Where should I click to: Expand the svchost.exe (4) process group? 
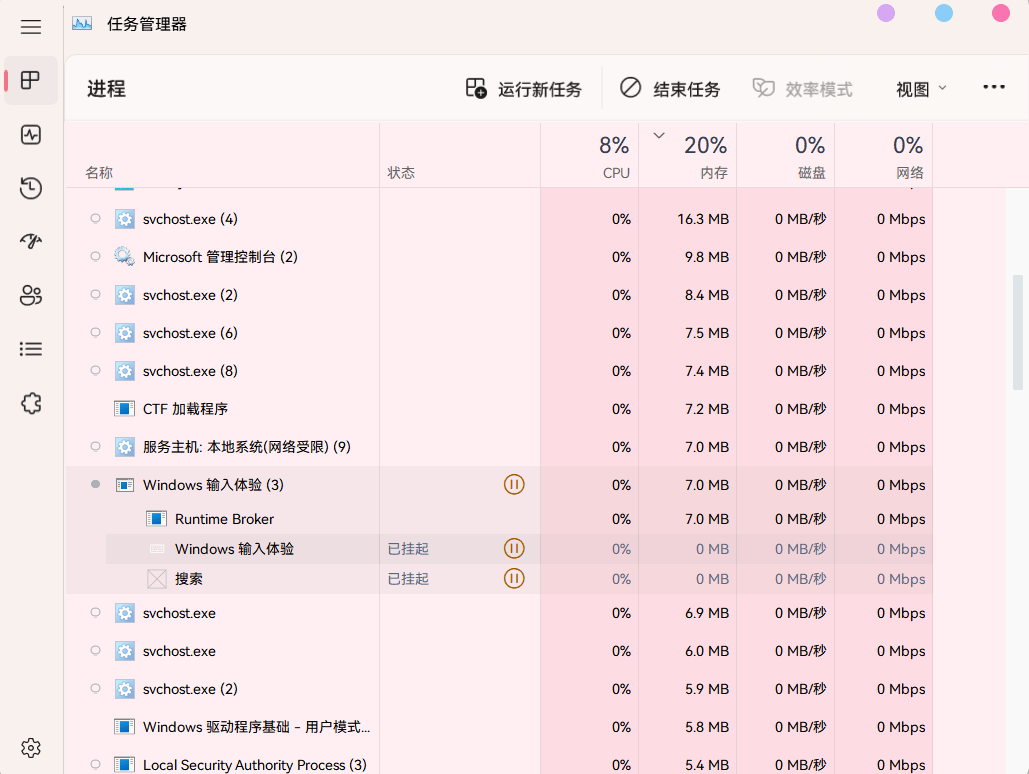coord(95,219)
